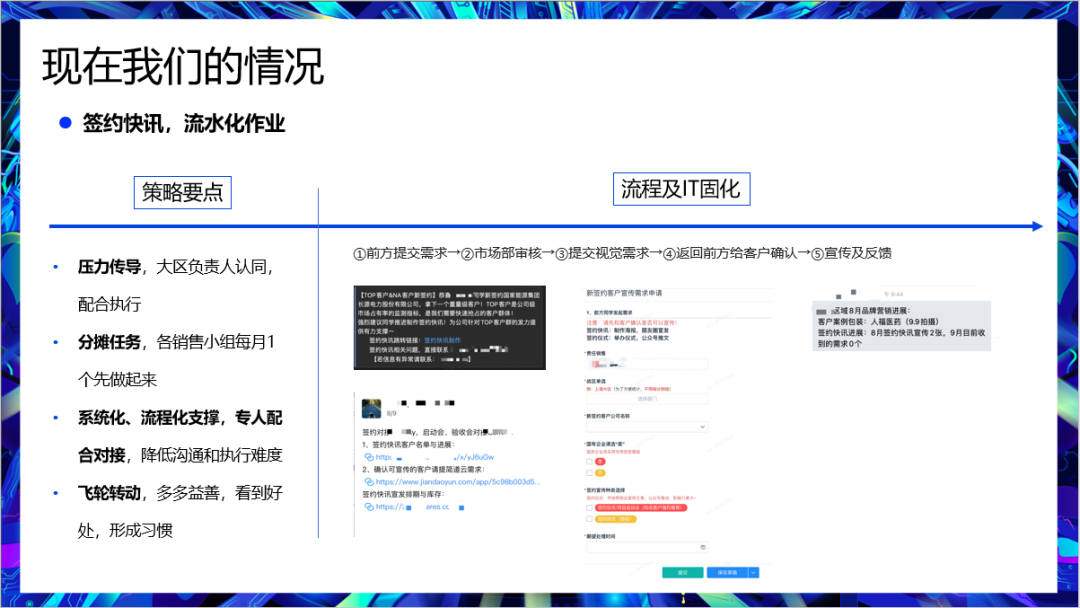This screenshot has width=1080, height=608.
Task: Check the red 签约仪式 option checkbox
Action: click(x=589, y=507)
